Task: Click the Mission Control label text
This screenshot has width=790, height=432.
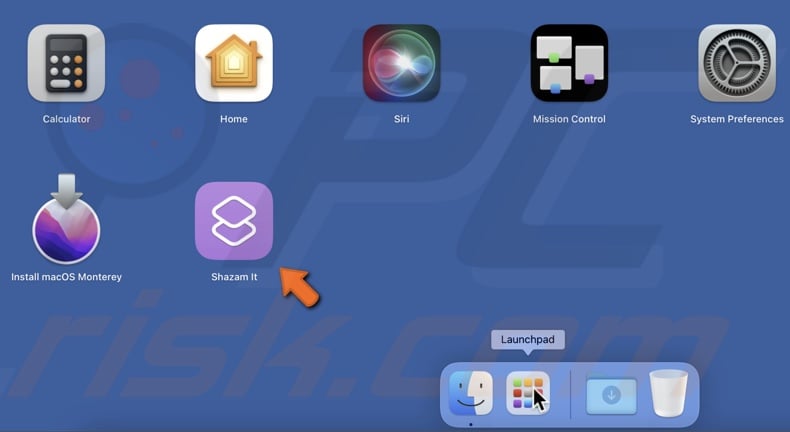Action: coord(569,119)
